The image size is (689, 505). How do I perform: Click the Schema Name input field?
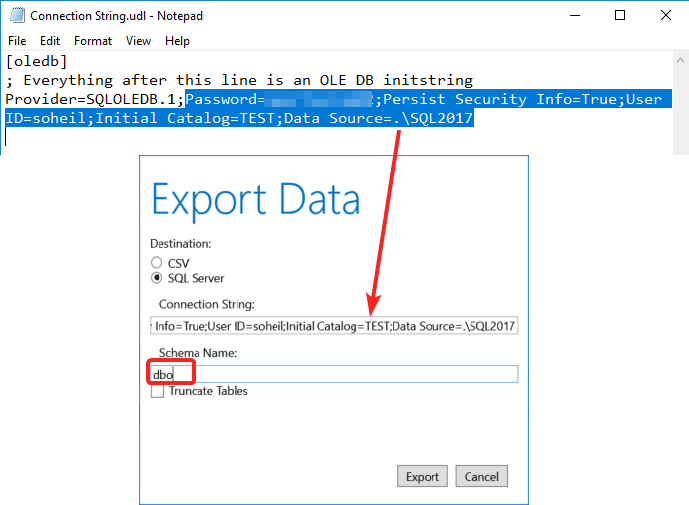click(x=334, y=374)
